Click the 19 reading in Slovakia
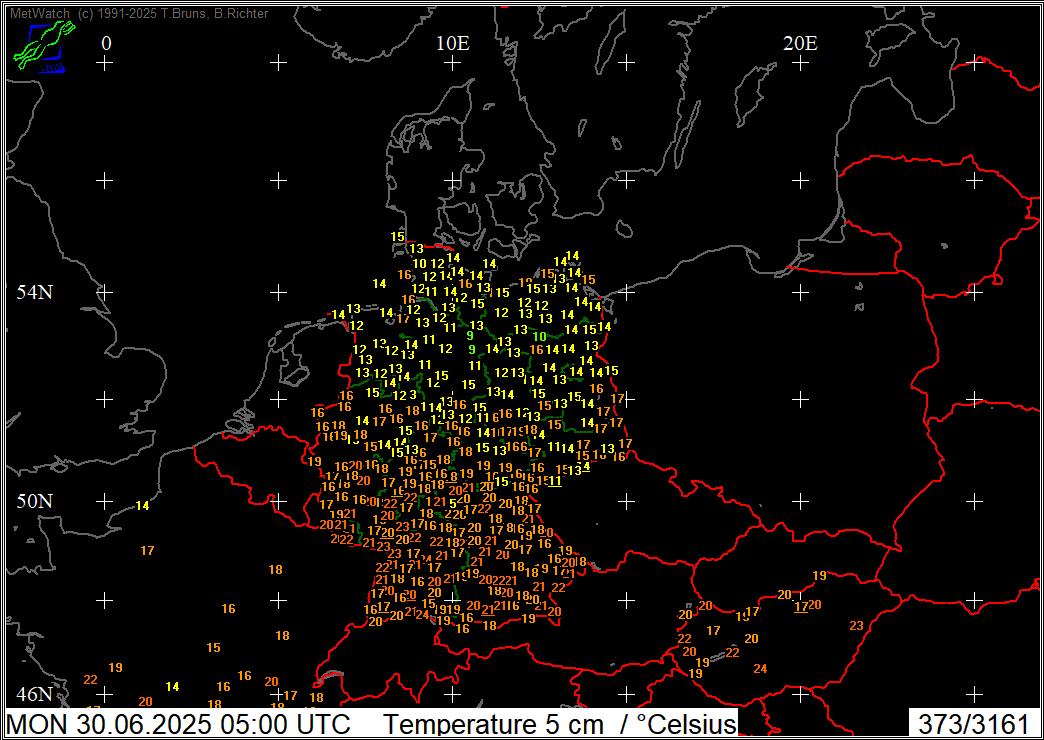The image size is (1044, 740). point(819,575)
